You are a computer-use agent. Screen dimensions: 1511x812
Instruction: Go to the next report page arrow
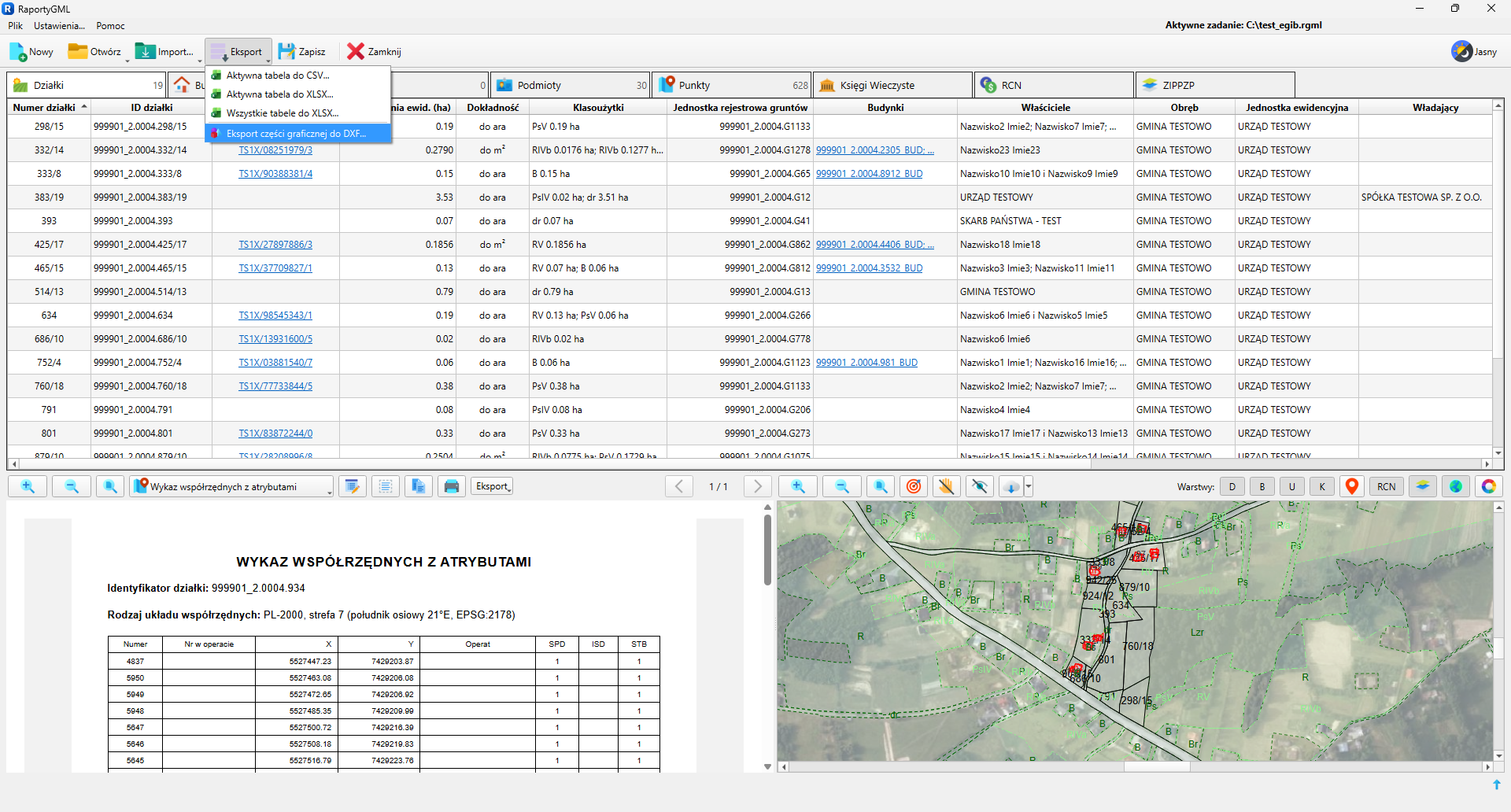(x=758, y=486)
